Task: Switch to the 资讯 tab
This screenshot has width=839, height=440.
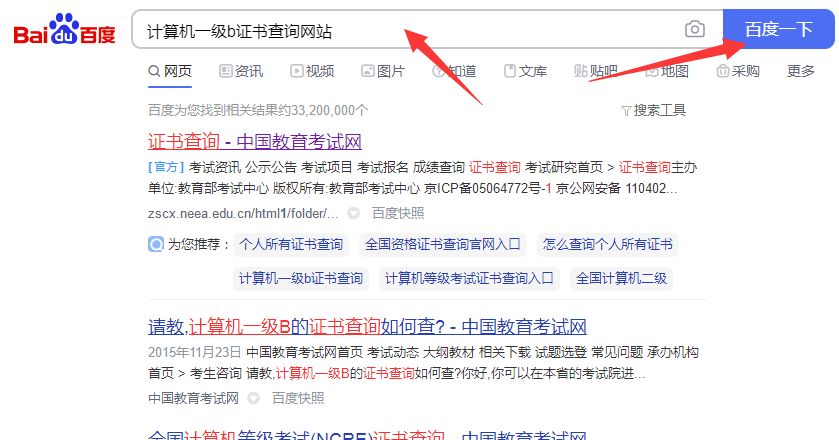Action: click(x=241, y=71)
